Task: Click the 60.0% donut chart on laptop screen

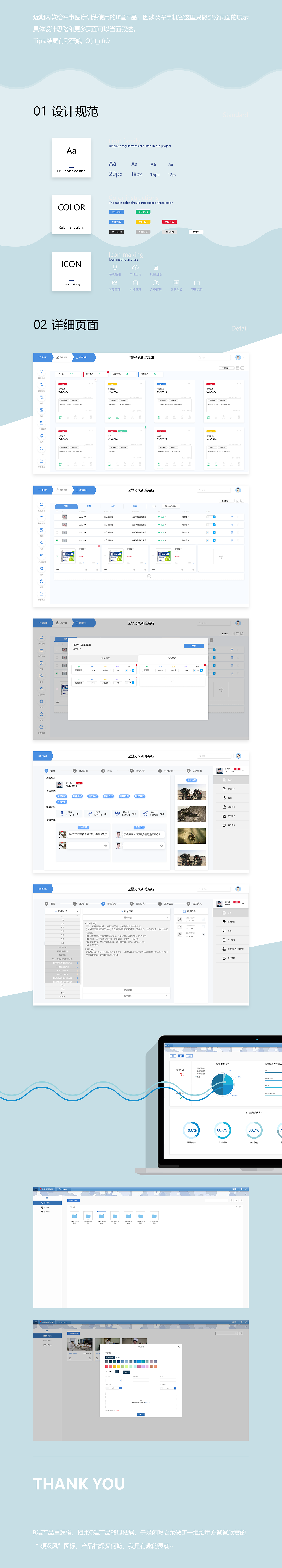Action: [x=223, y=1130]
